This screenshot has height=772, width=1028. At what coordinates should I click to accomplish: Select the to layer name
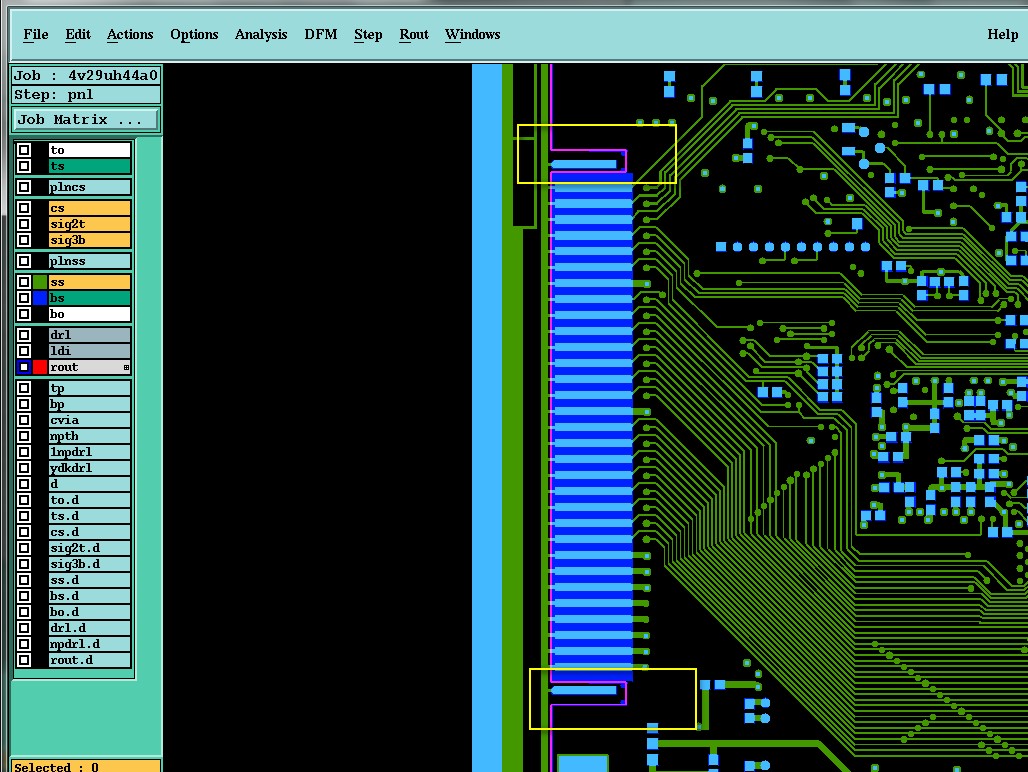point(90,150)
